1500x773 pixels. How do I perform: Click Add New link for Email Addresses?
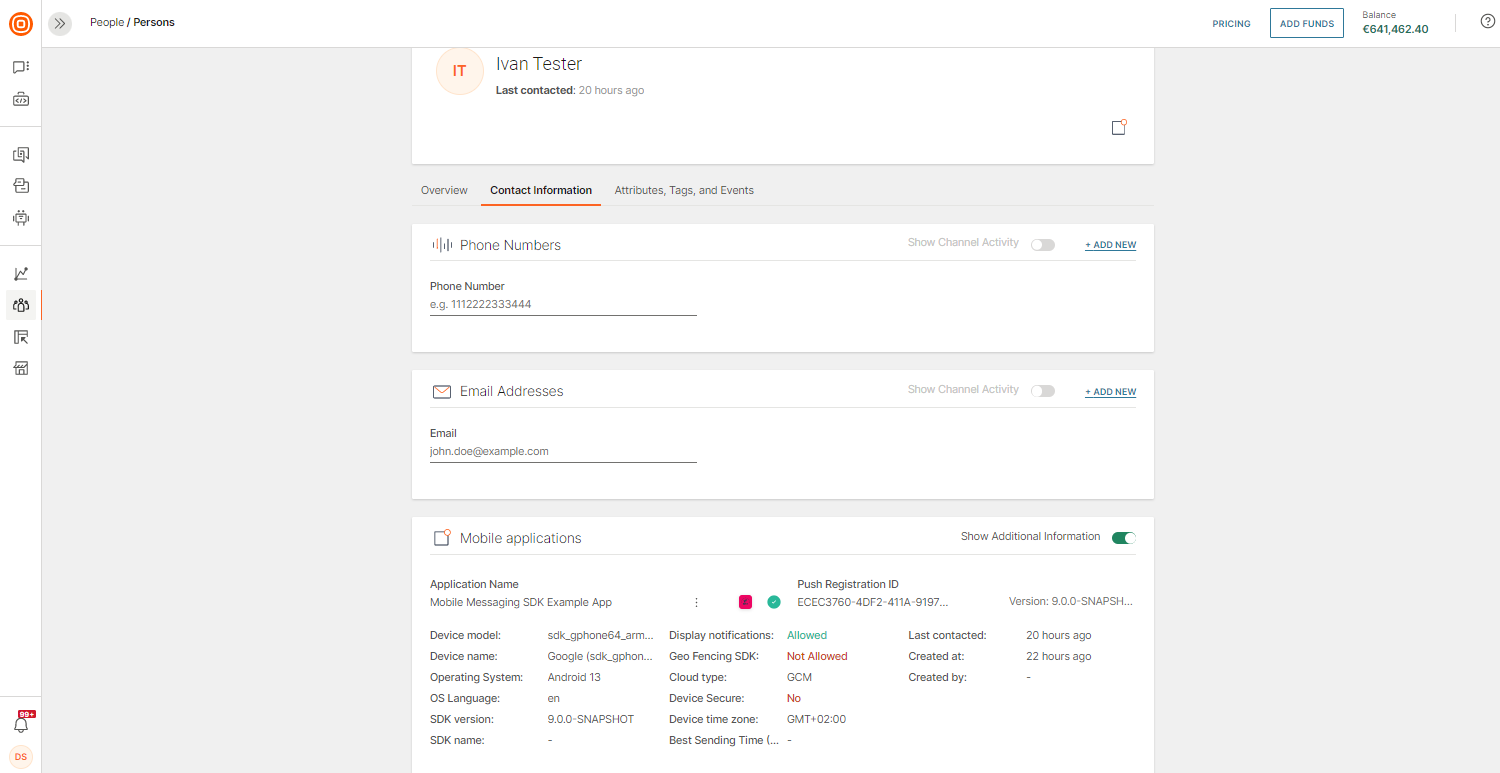tap(1110, 392)
